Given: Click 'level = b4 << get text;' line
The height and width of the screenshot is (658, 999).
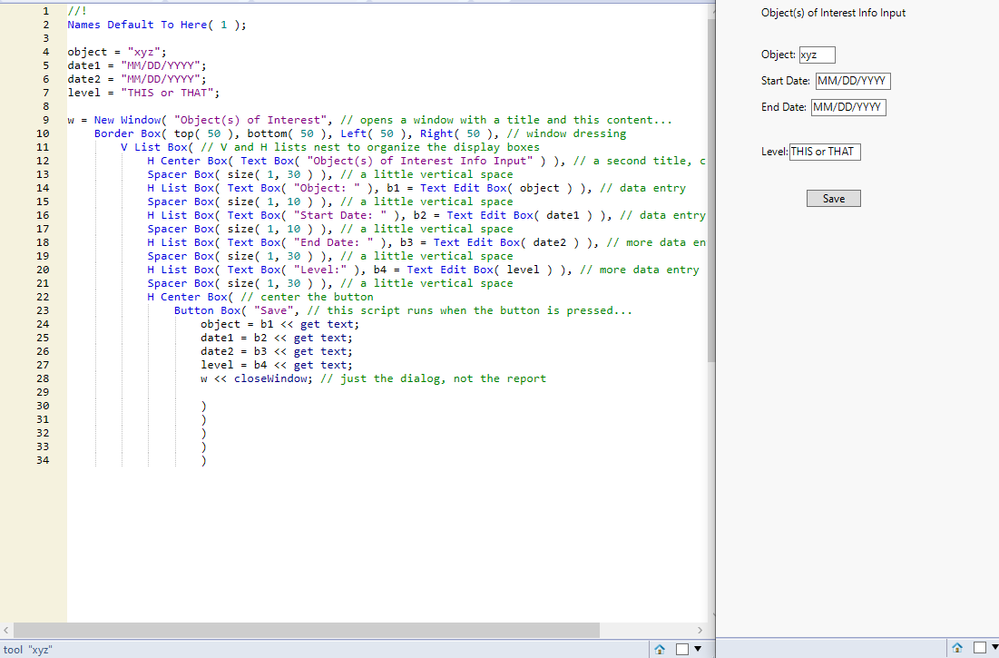Looking at the screenshot, I should [x=277, y=365].
